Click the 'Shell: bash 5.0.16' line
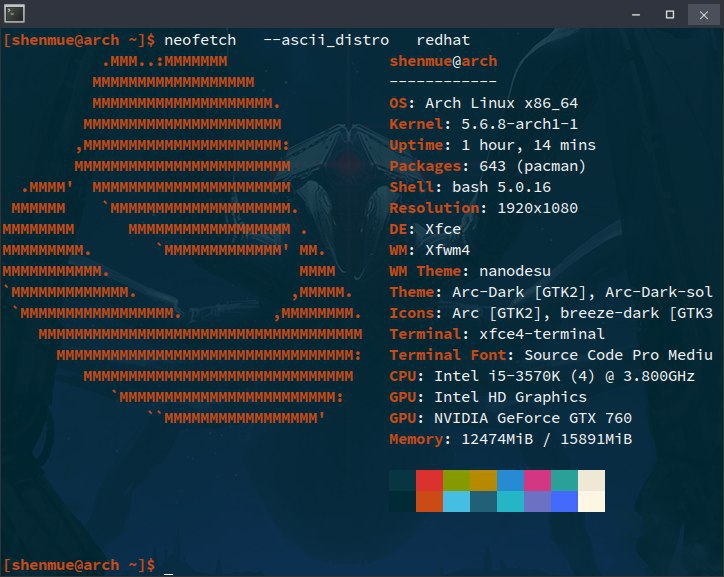The width and height of the screenshot is (724, 577). tap(470, 187)
